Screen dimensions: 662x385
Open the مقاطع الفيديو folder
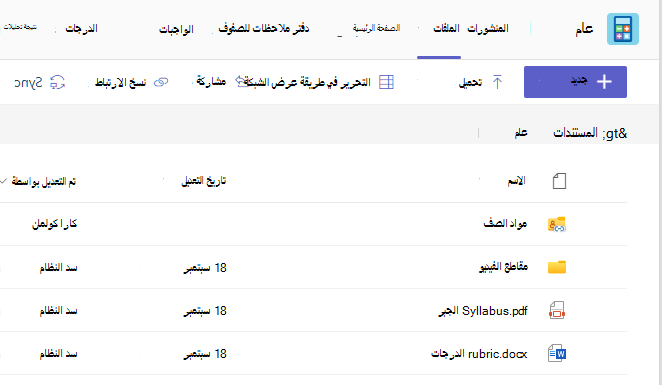(x=504, y=266)
